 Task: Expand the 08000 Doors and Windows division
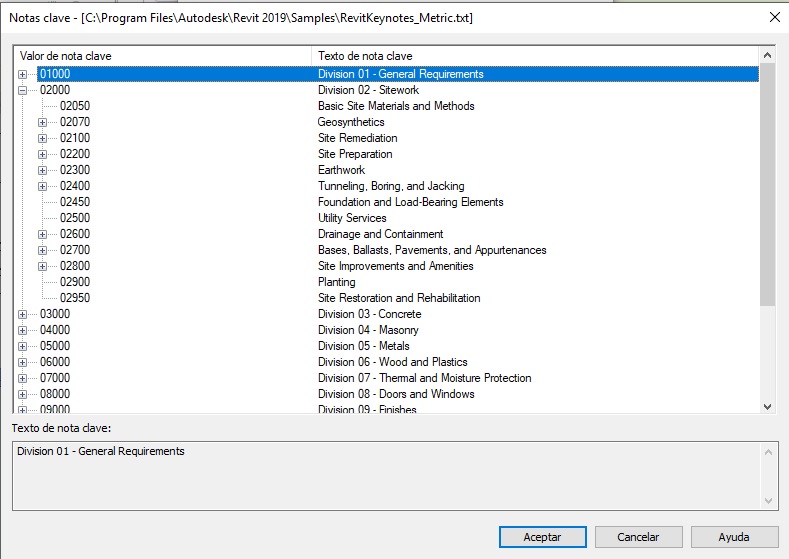point(23,394)
